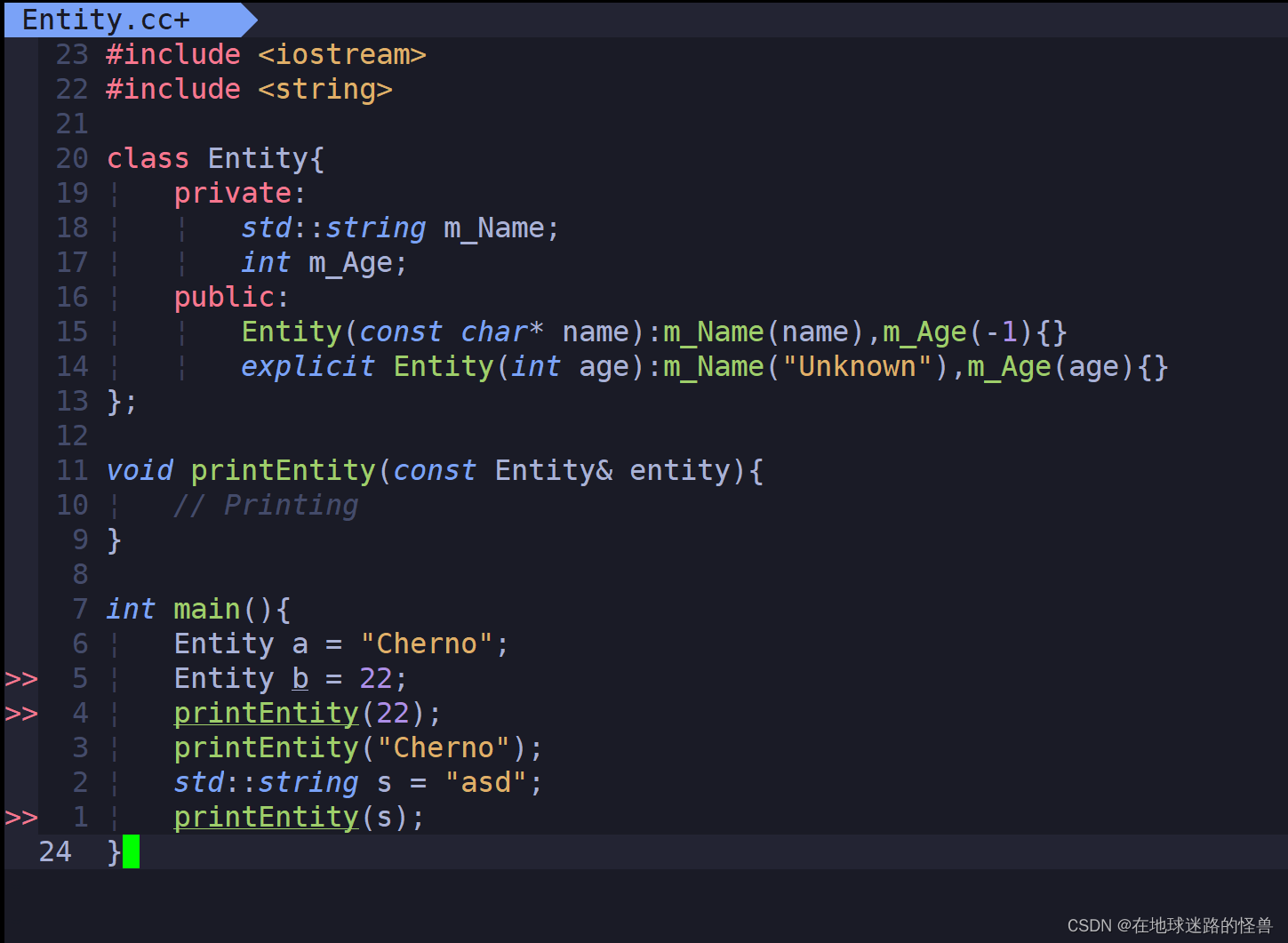Click the error sign beside 'Entity b = 22;'
1288x943 pixels.
click(x=21, y=679)
